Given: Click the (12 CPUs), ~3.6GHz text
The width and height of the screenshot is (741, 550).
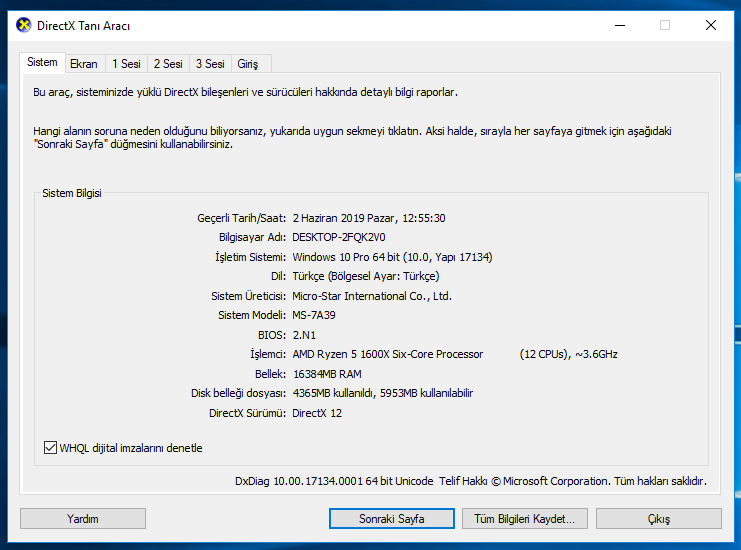Looking at the screenshot, I should click(569, 354).
